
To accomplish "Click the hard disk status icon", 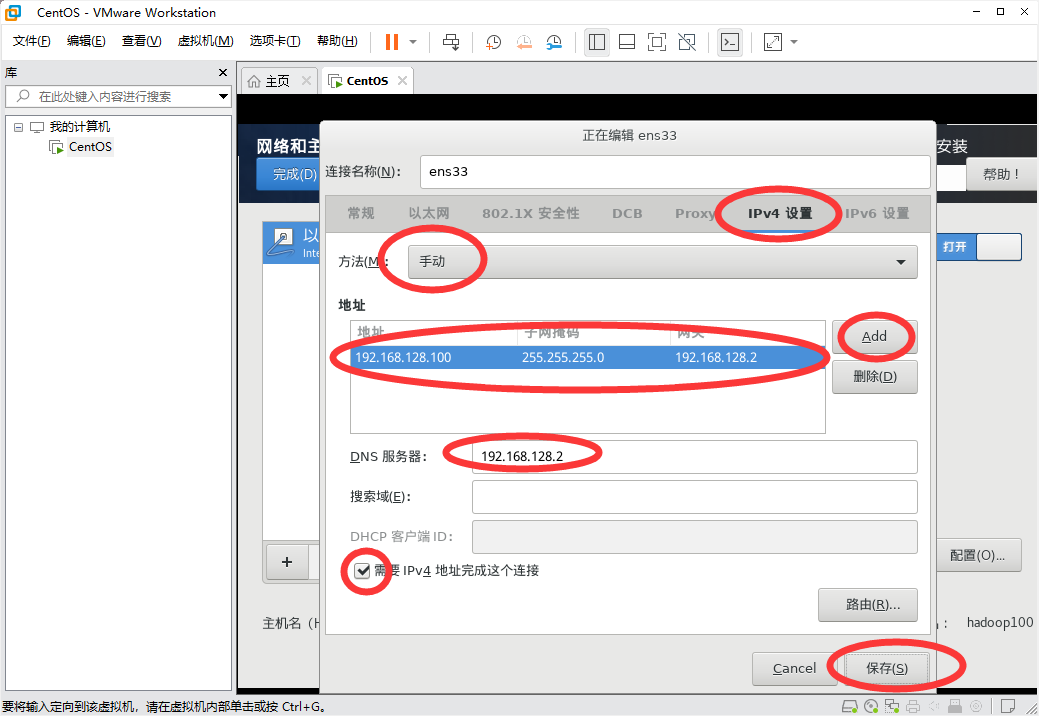I will (849, 706).
